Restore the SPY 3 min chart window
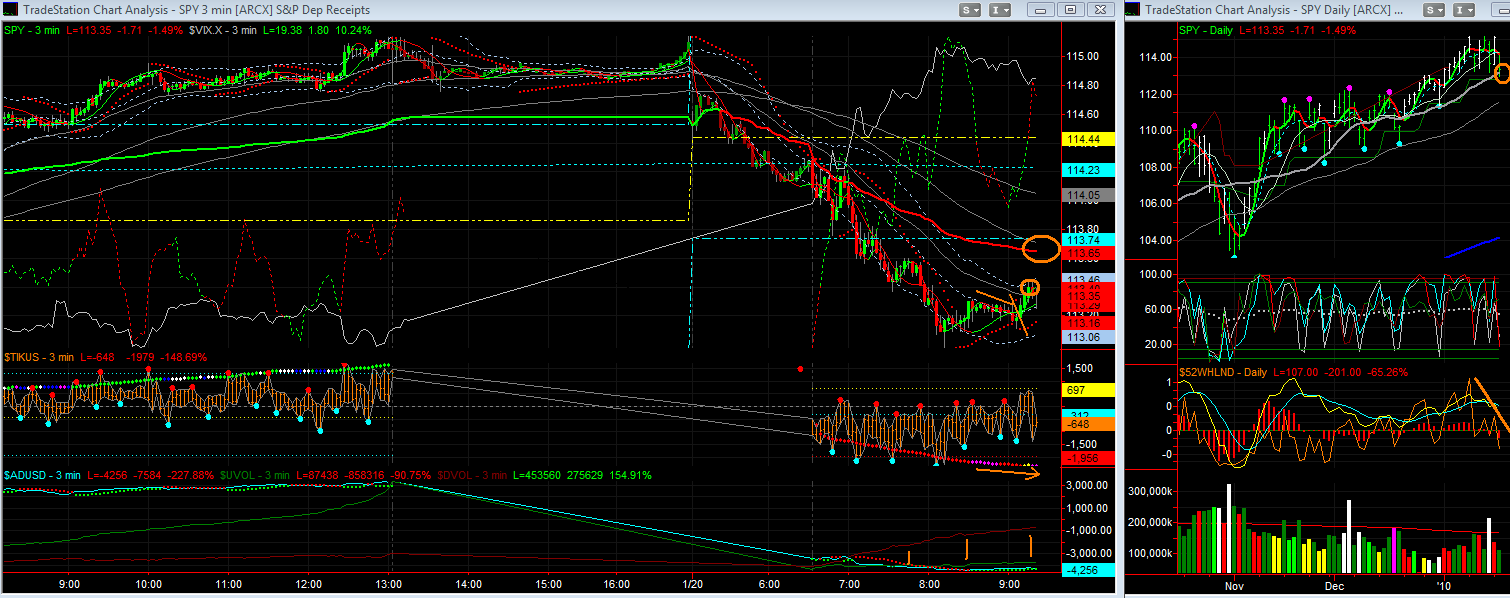1510x598 pixels. 1069,9
